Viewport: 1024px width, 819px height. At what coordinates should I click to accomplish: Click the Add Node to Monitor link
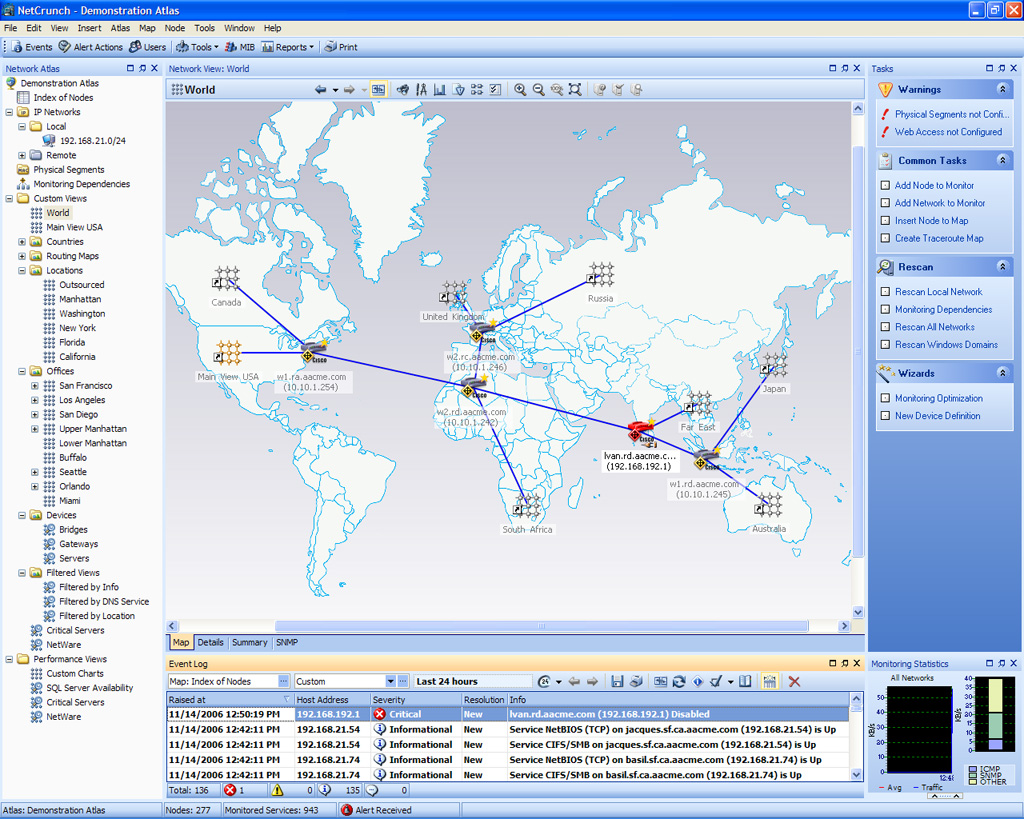(x=934, y=186)
